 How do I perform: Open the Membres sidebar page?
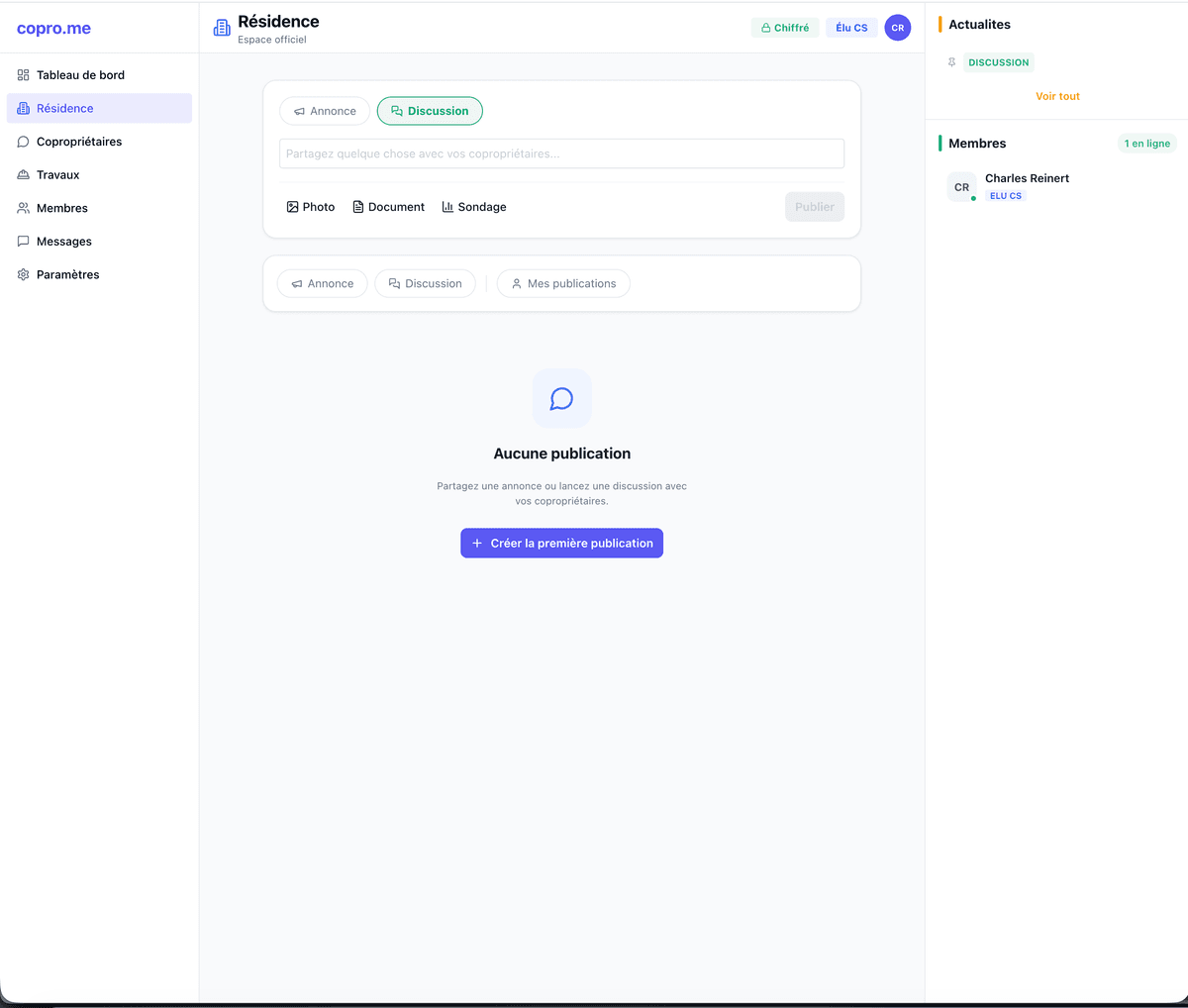pyautogui.click(x=61, y=208)
